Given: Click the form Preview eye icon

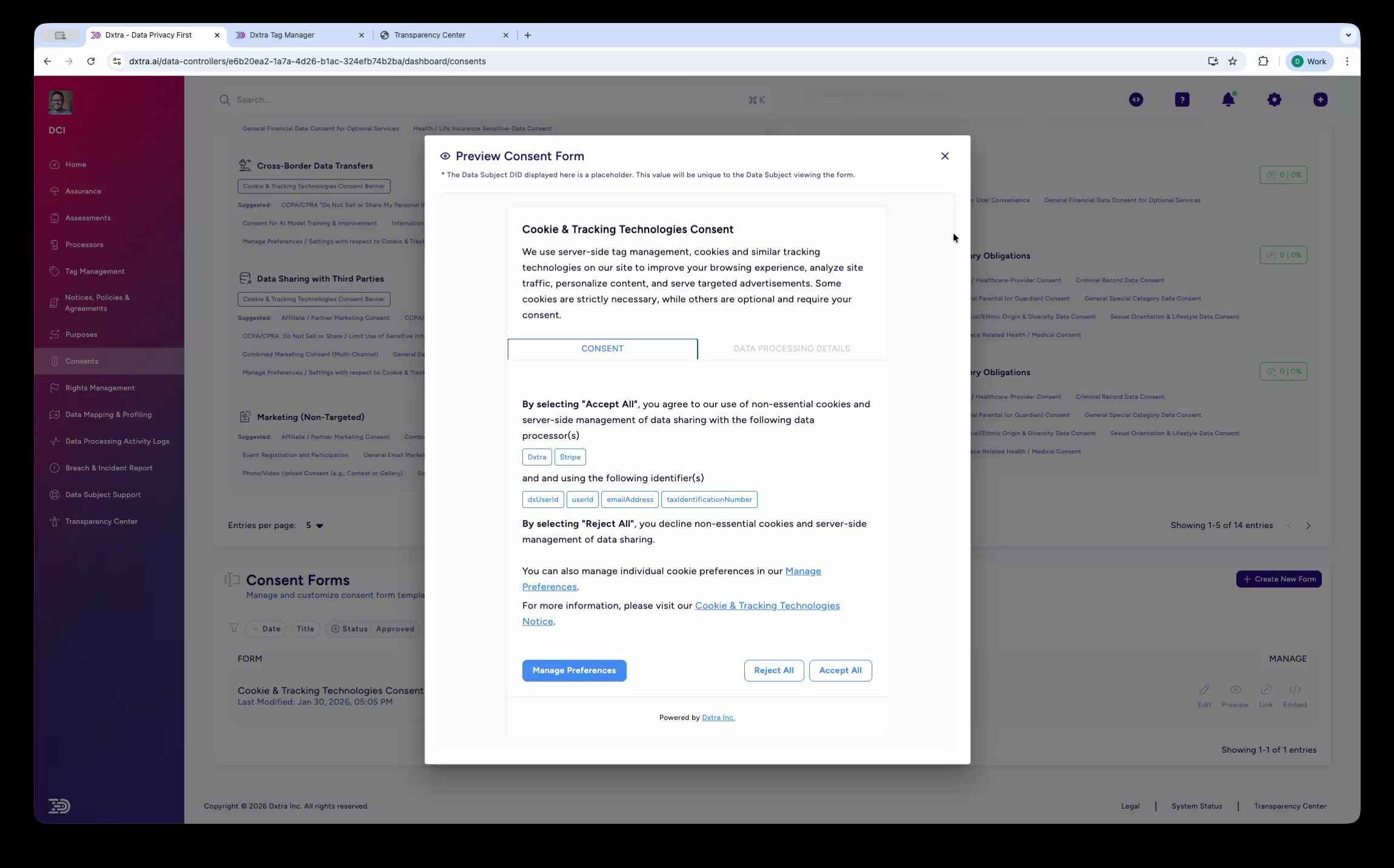Looking at the screenshot, I should [1235, 690].
